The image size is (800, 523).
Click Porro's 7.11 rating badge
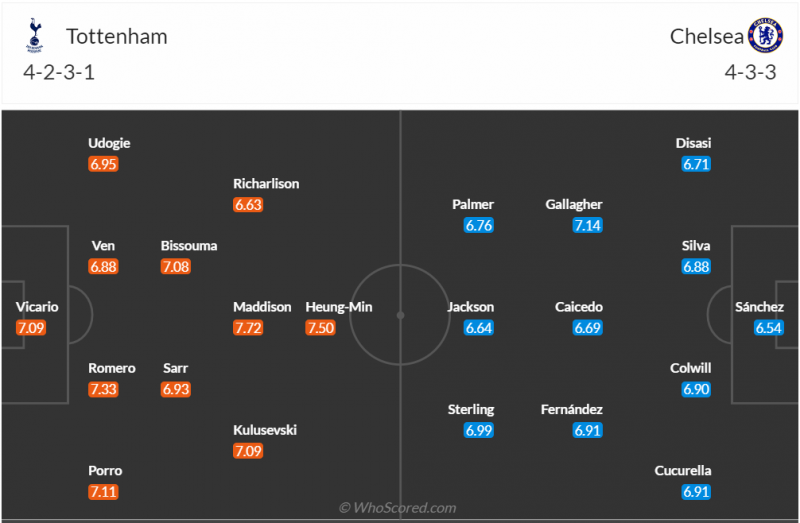(104, 492)
